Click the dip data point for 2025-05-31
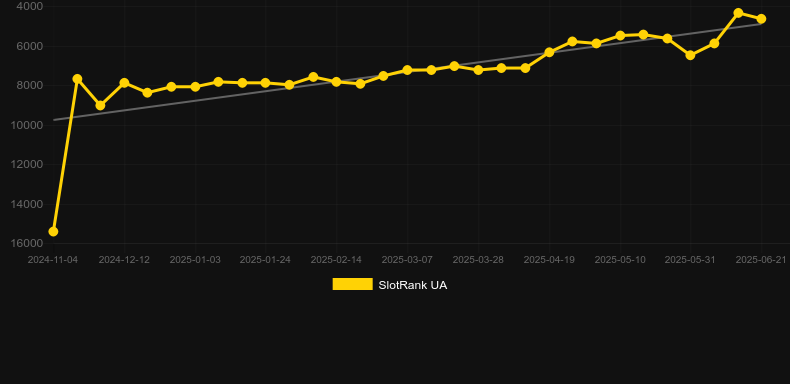The image size is (790, 384). click(690, 55)
